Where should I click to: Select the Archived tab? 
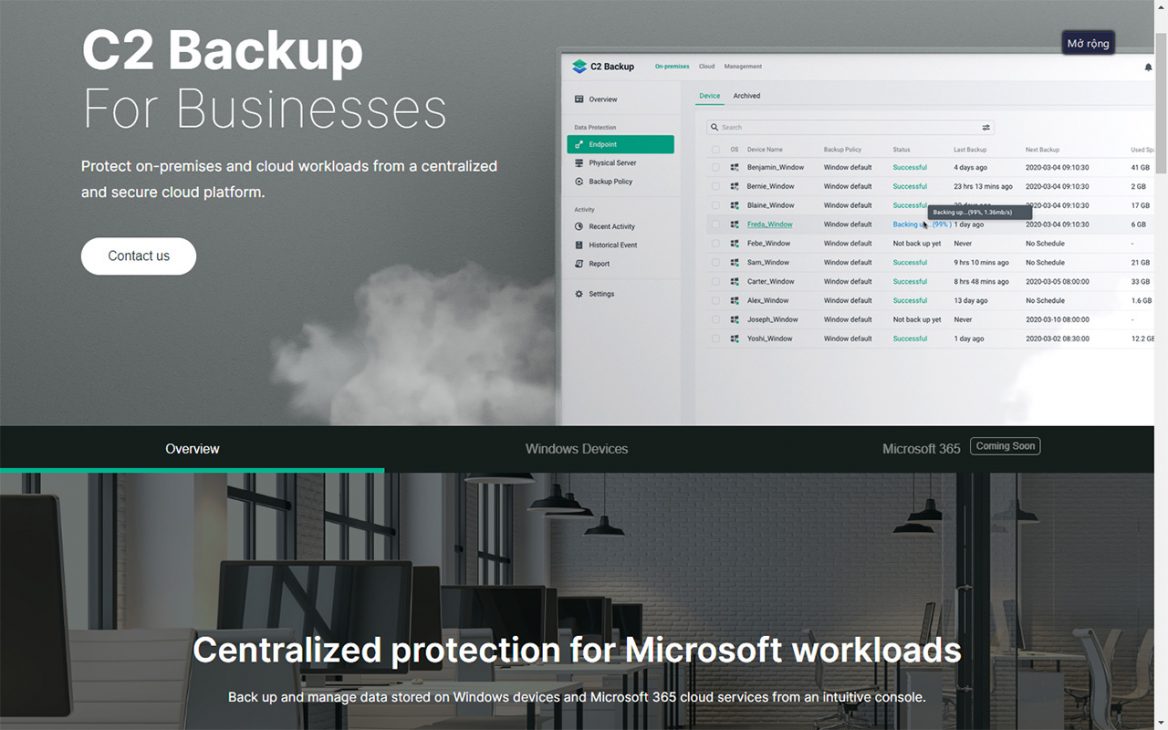[x=746, y=96]
